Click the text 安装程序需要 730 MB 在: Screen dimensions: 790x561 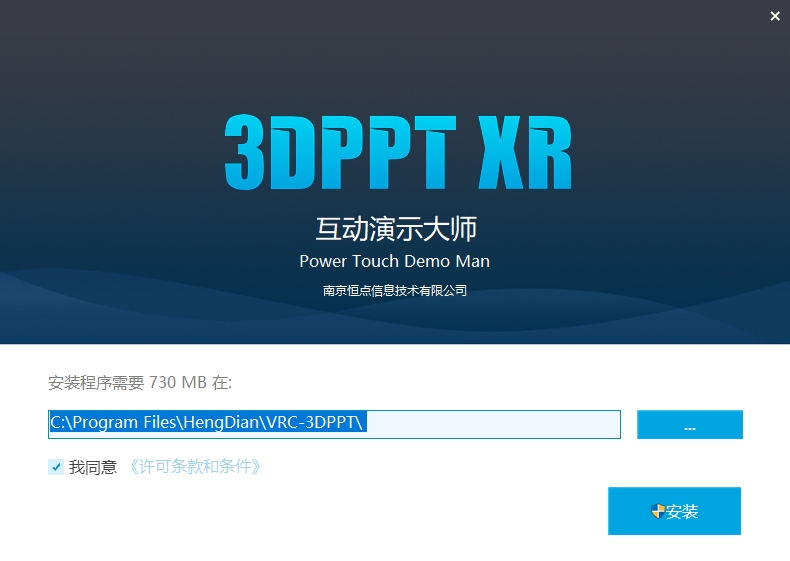click(140, 383)
